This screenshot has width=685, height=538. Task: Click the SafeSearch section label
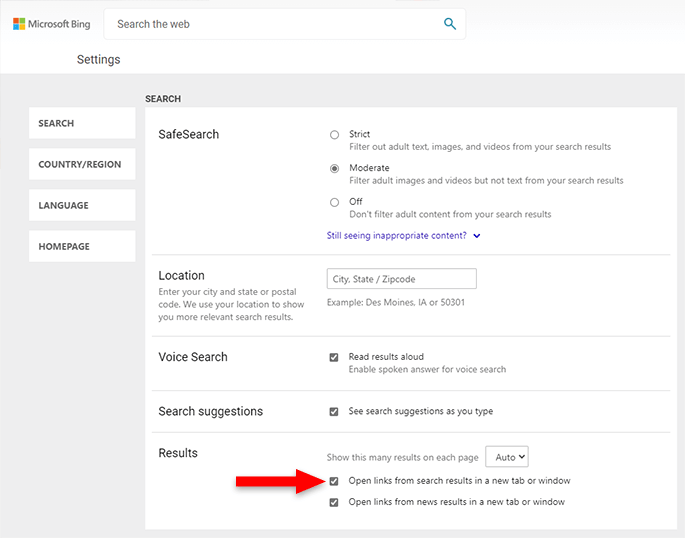pos(188,135)
